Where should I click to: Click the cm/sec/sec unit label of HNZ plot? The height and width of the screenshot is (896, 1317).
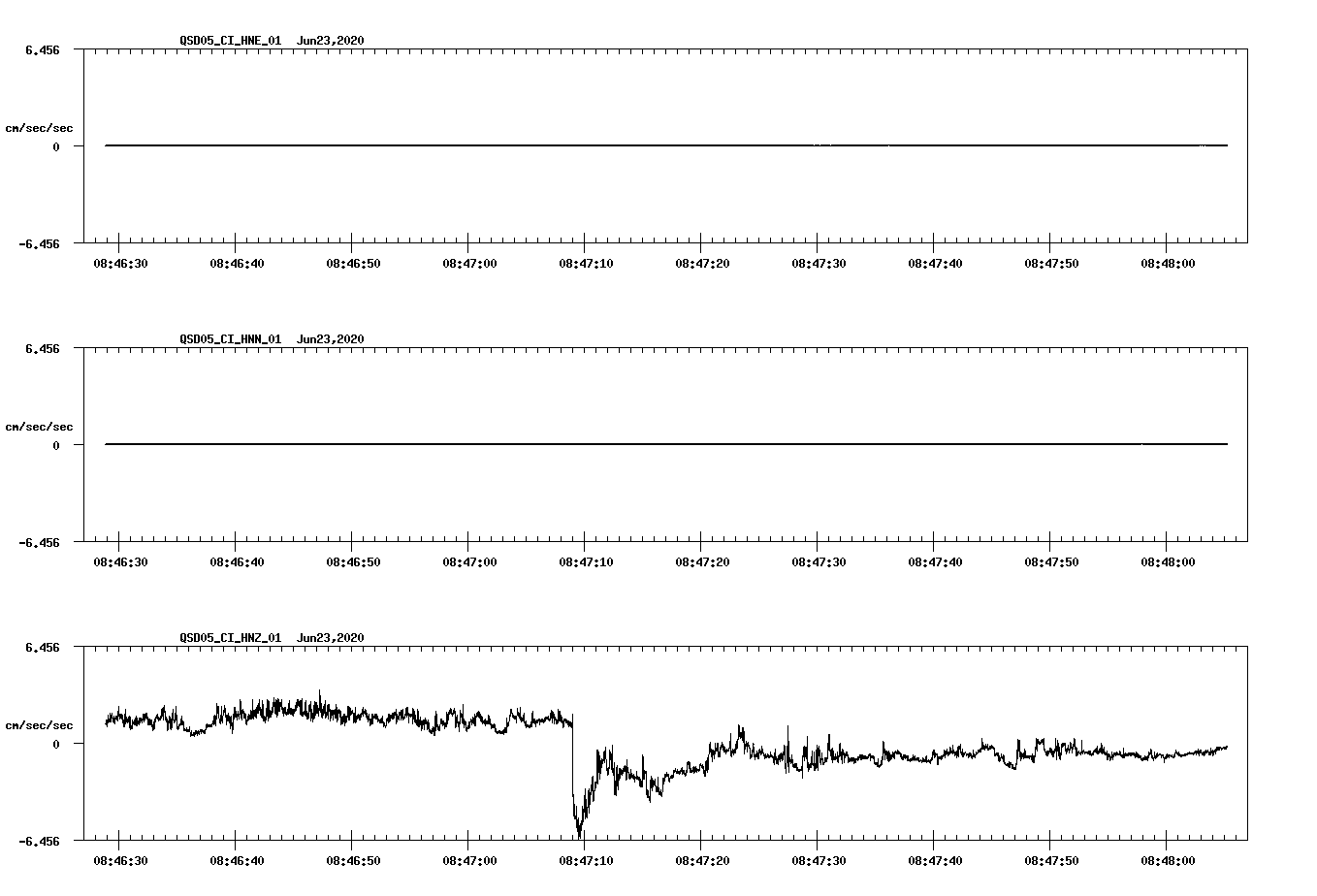click(x=40, y=725)
